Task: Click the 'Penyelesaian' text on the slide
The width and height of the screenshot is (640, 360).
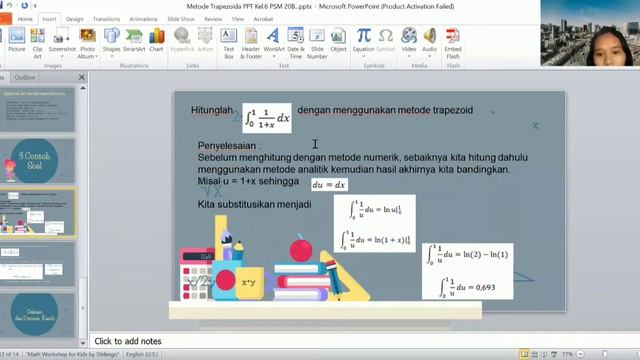Action: [227, 146]
